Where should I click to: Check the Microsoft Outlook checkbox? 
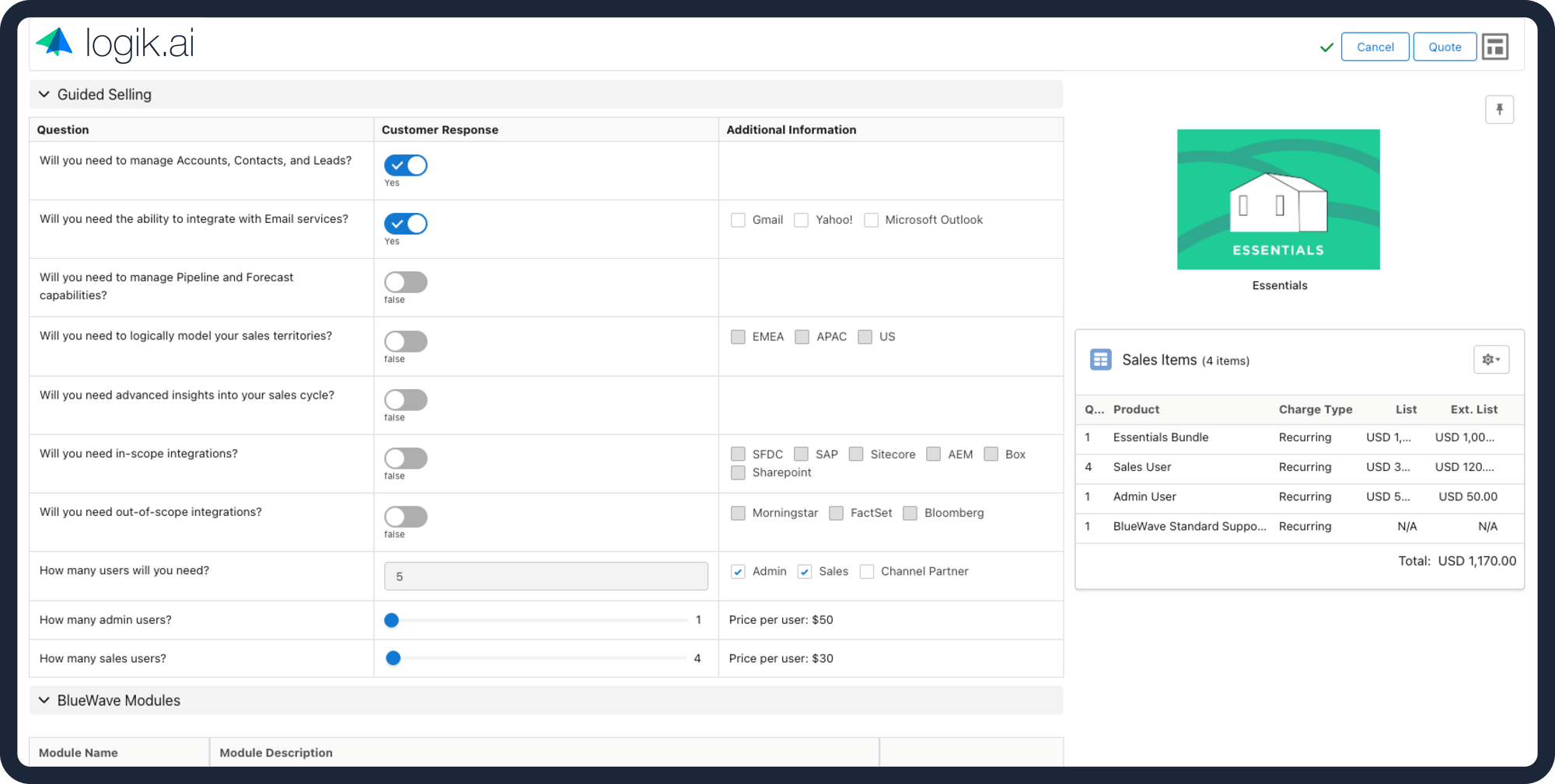(x=871, y=220)
